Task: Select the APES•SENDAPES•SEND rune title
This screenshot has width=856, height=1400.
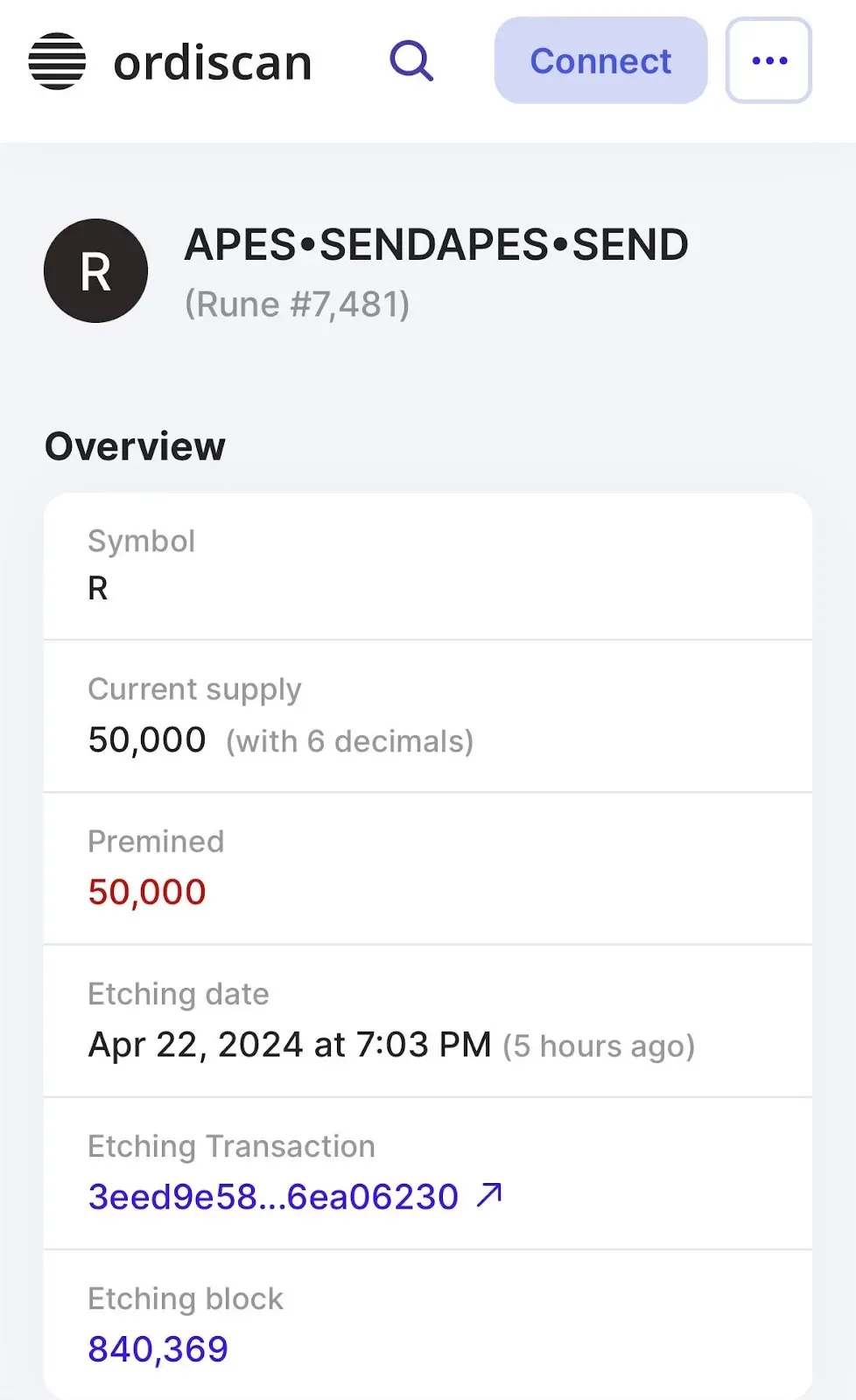Action: click(436, 245)
